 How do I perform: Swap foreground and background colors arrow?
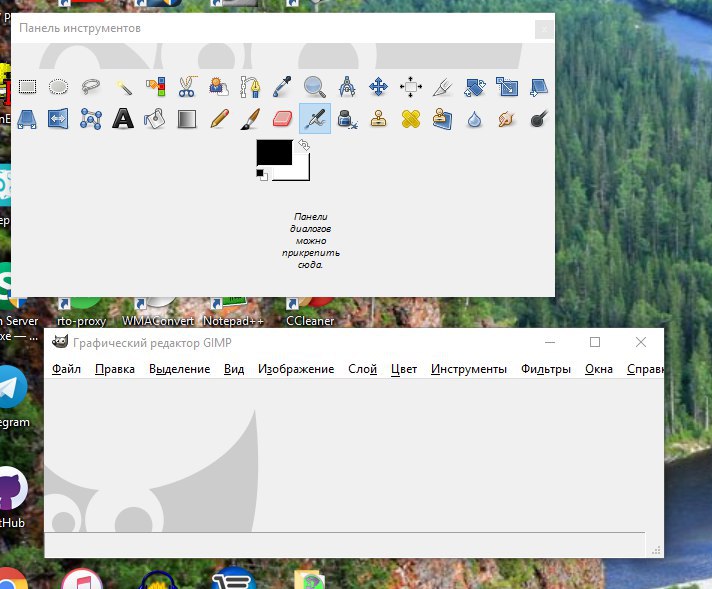tap(304, 145)
